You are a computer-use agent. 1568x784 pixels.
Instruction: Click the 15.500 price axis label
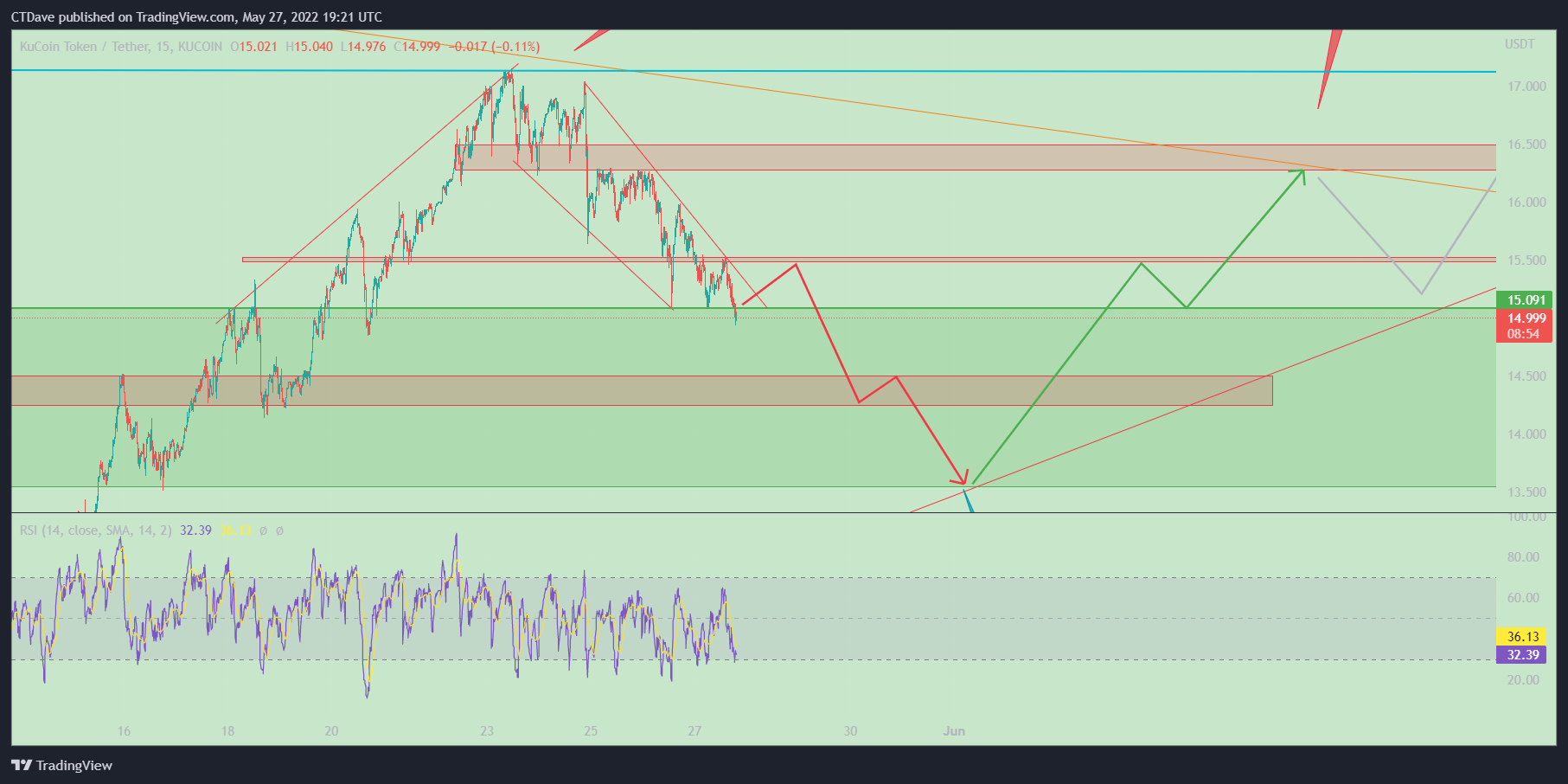click(x=1526, y=260)
